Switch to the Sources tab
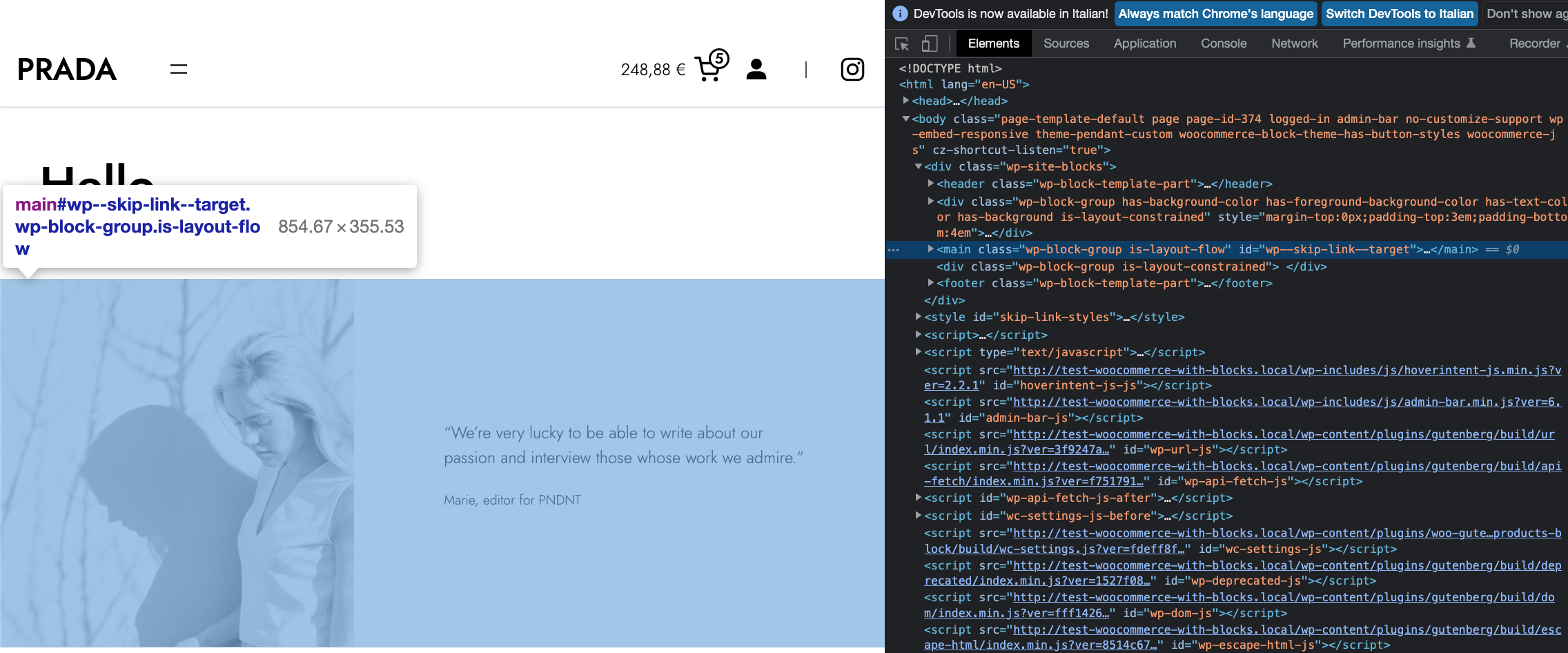1568x653 pixels. (1066, 43)
